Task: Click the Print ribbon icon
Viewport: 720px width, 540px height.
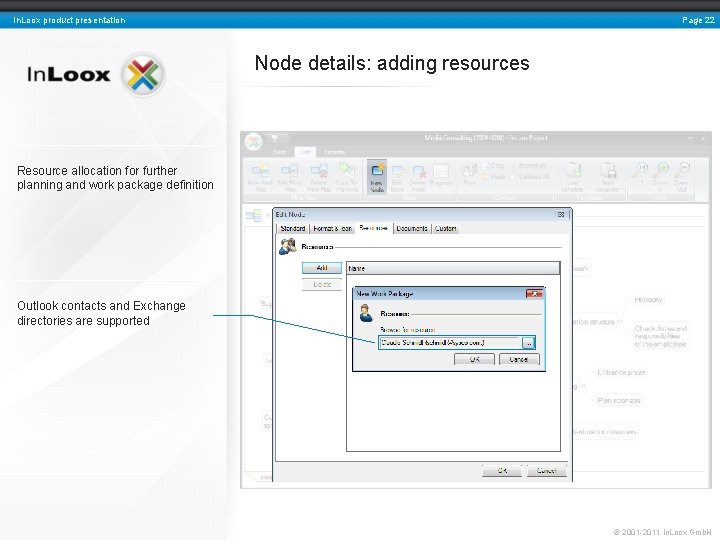Action: (x=469, y=174)
